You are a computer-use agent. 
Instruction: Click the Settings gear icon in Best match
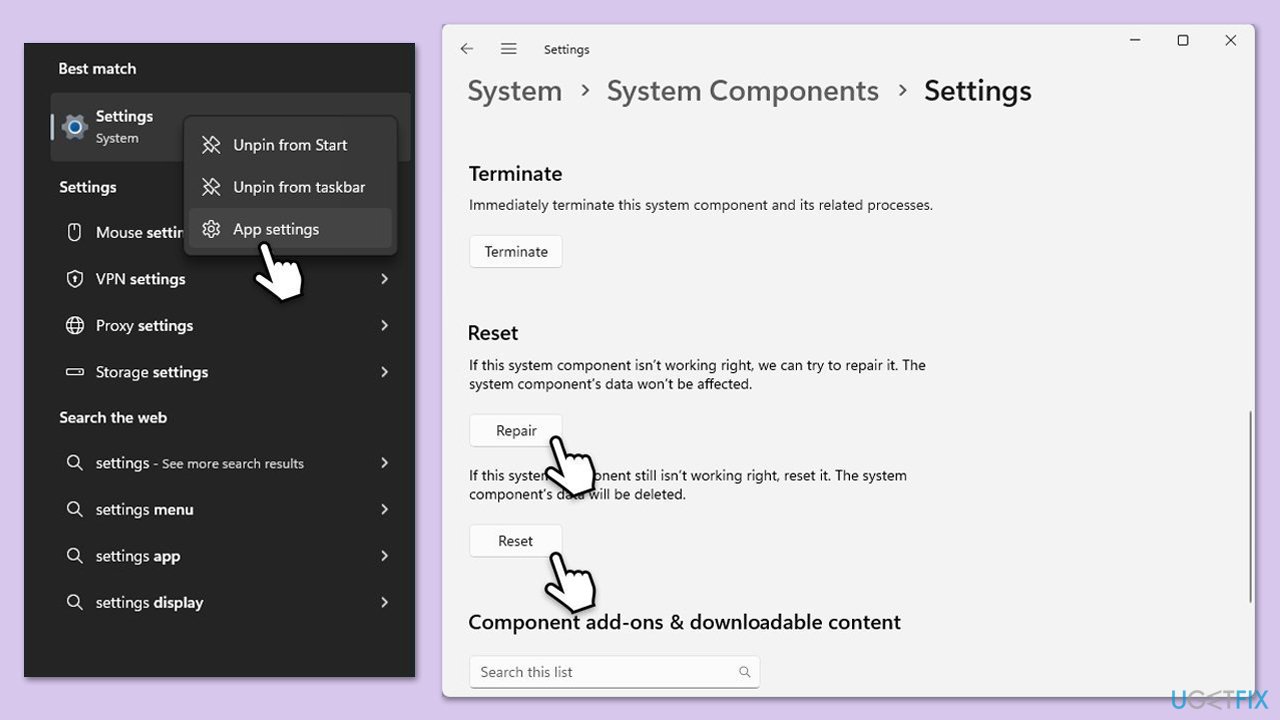[74, 127]
